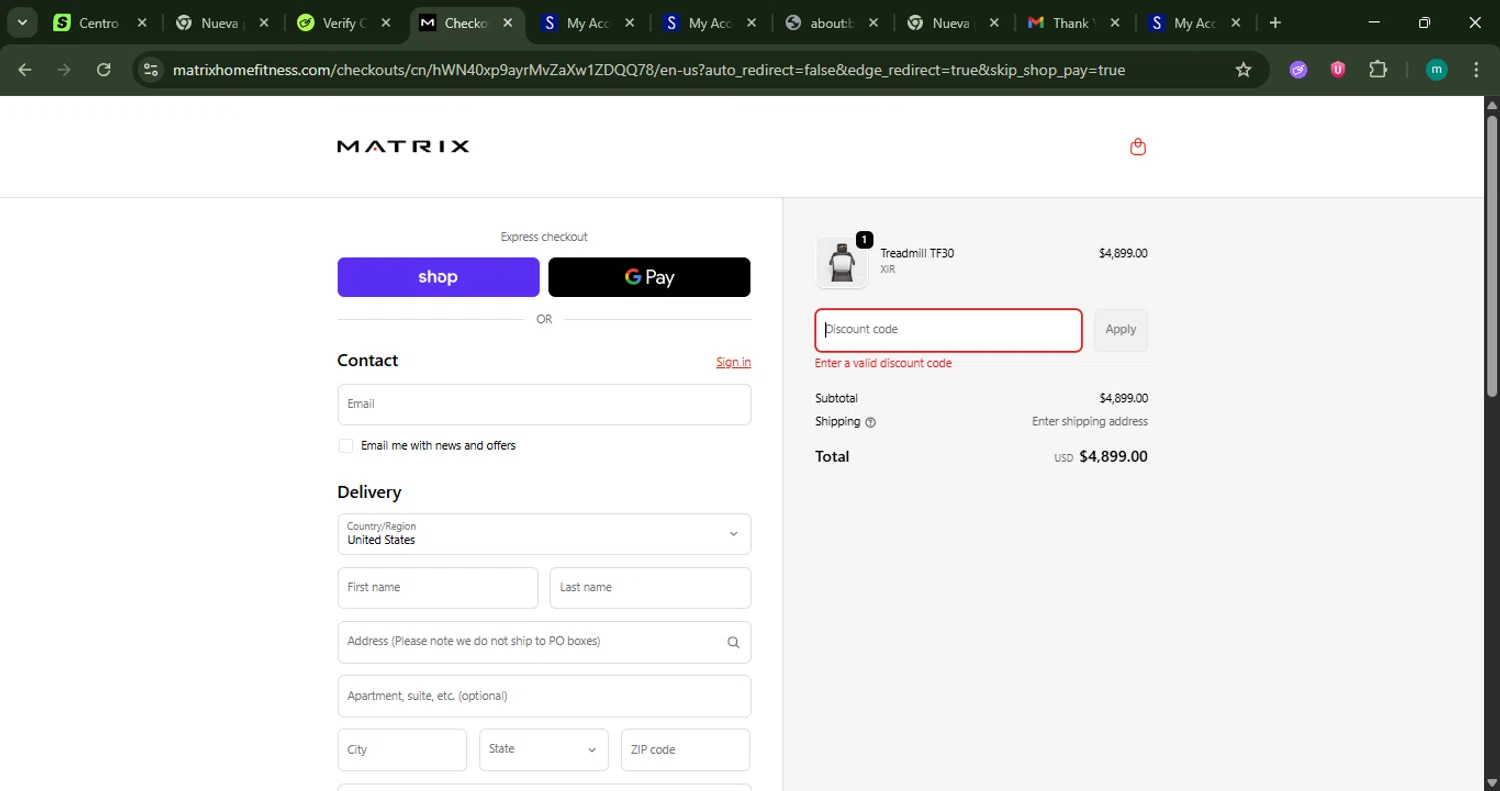Open a new browser tab with plus
The image size is (1500, 791).
[1275, 22]
